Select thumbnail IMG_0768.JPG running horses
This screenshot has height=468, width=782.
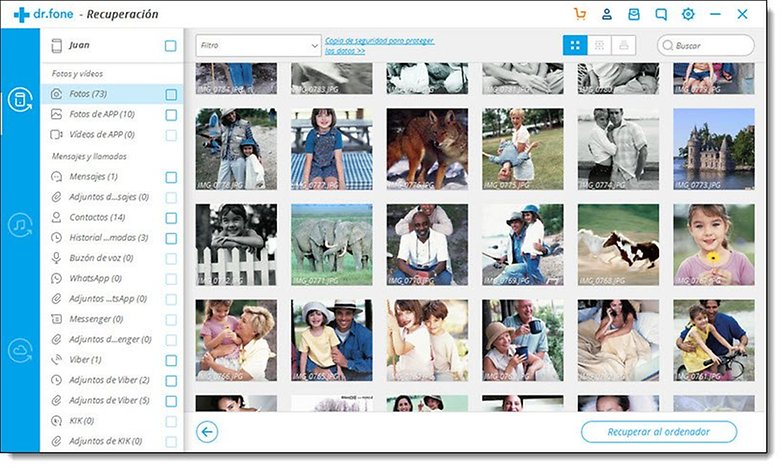point(618,244)
